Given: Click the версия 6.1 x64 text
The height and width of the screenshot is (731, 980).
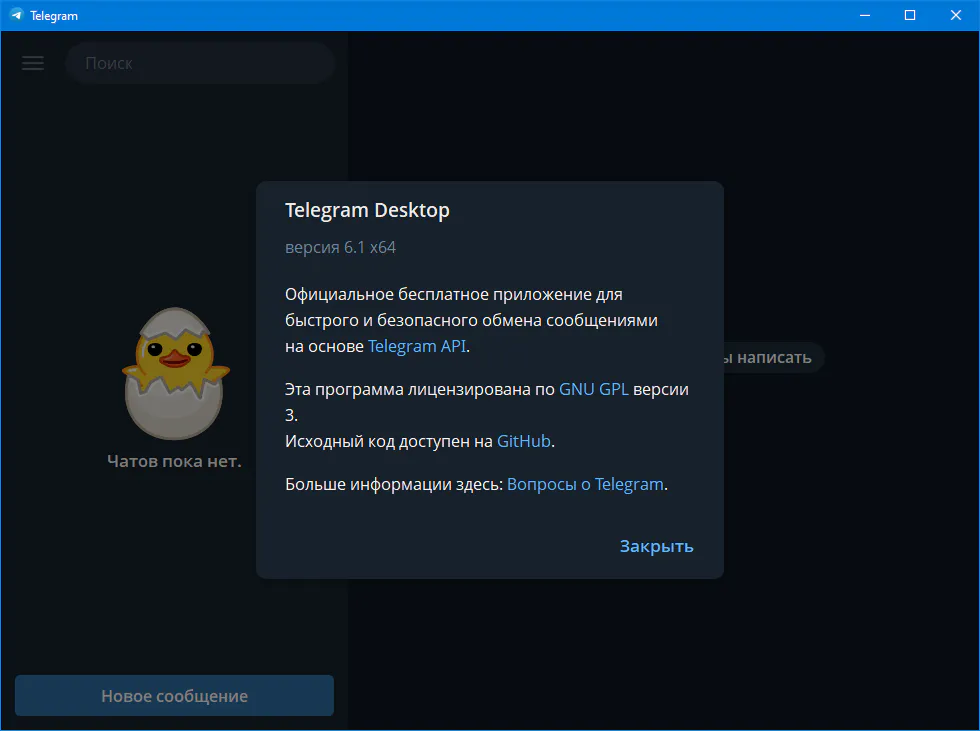Looking at the screenshot, I should (340, 247).
